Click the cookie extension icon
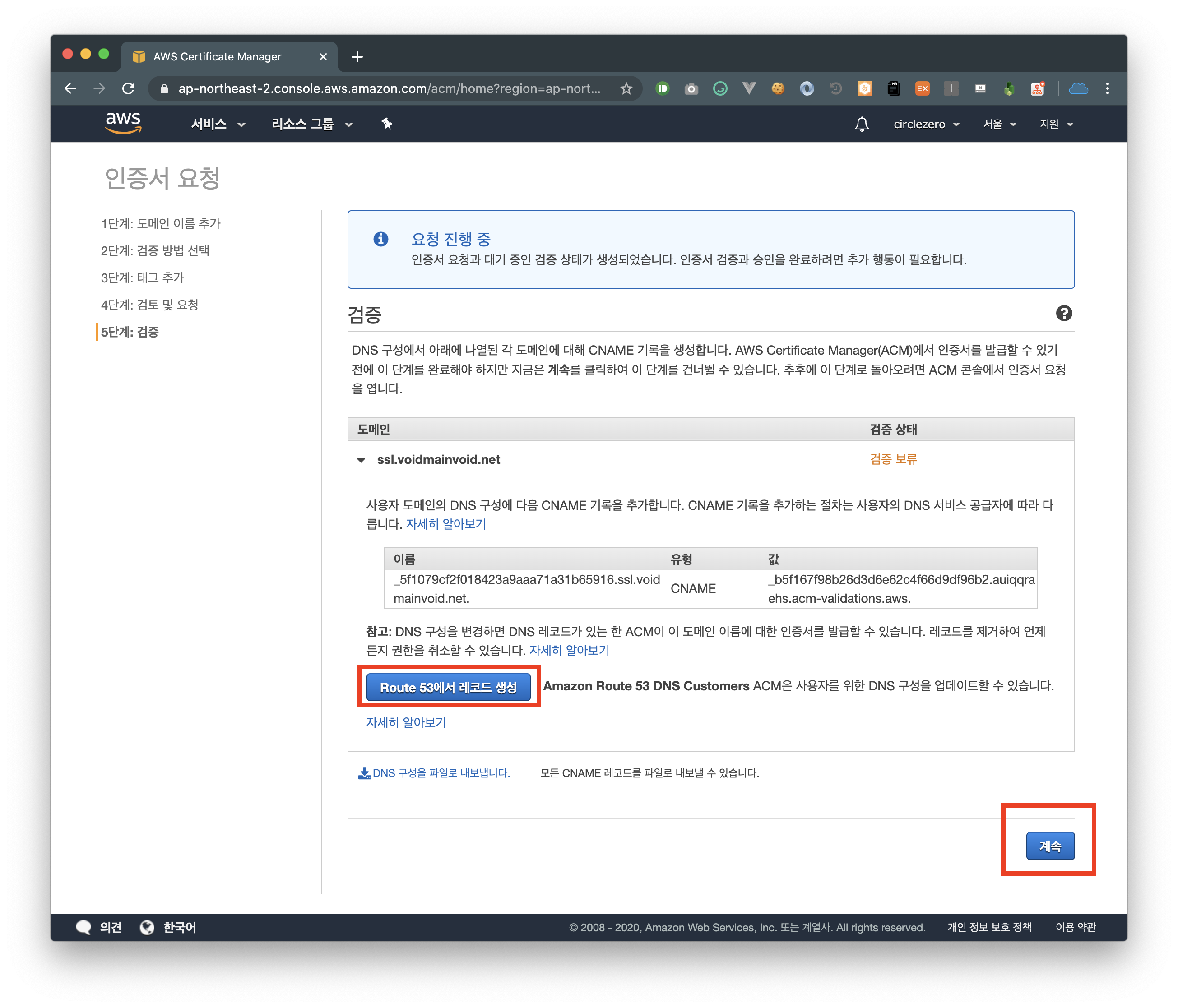 (777, 88)
